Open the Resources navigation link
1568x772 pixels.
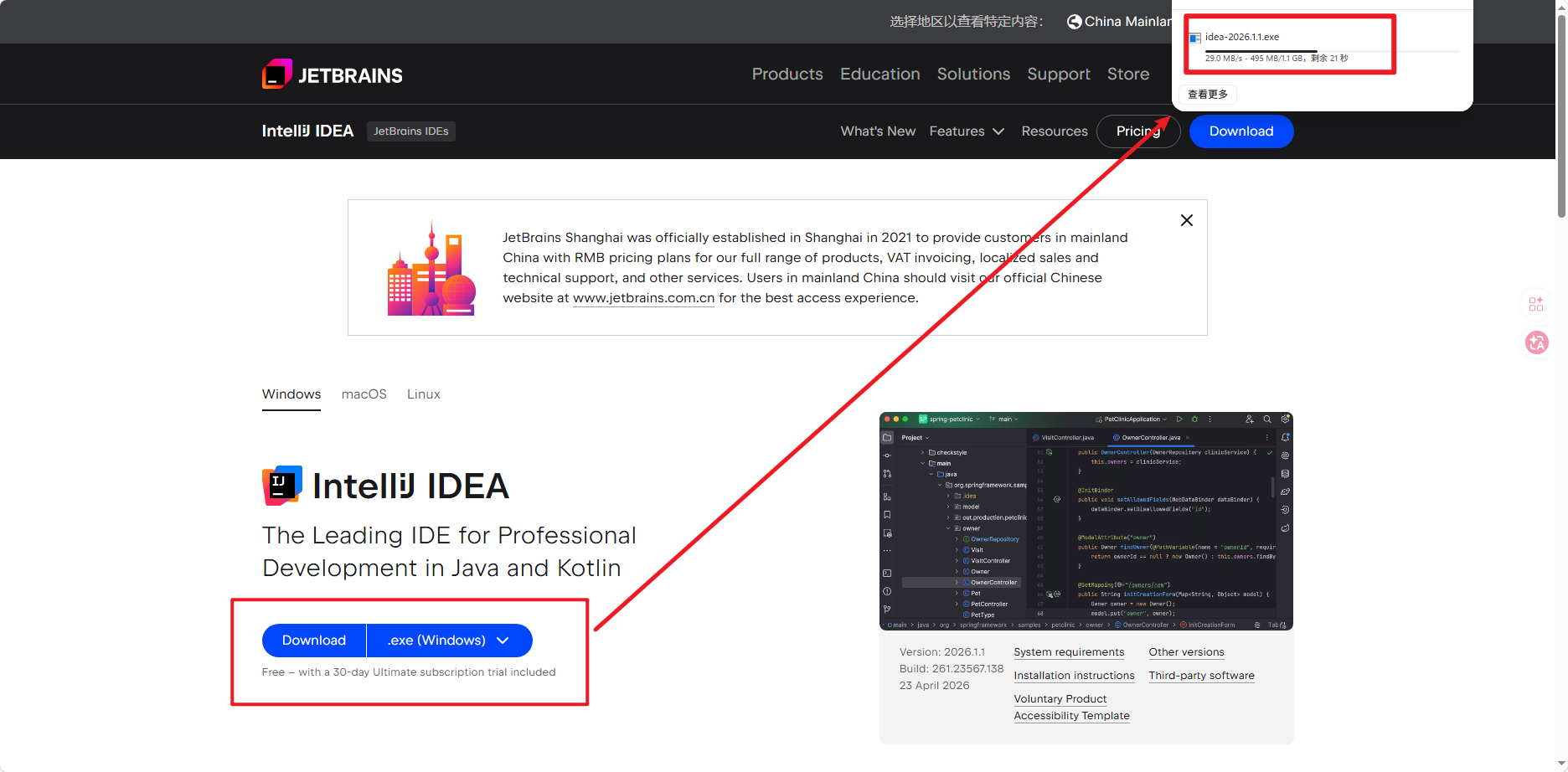(x=1055, y=131)
